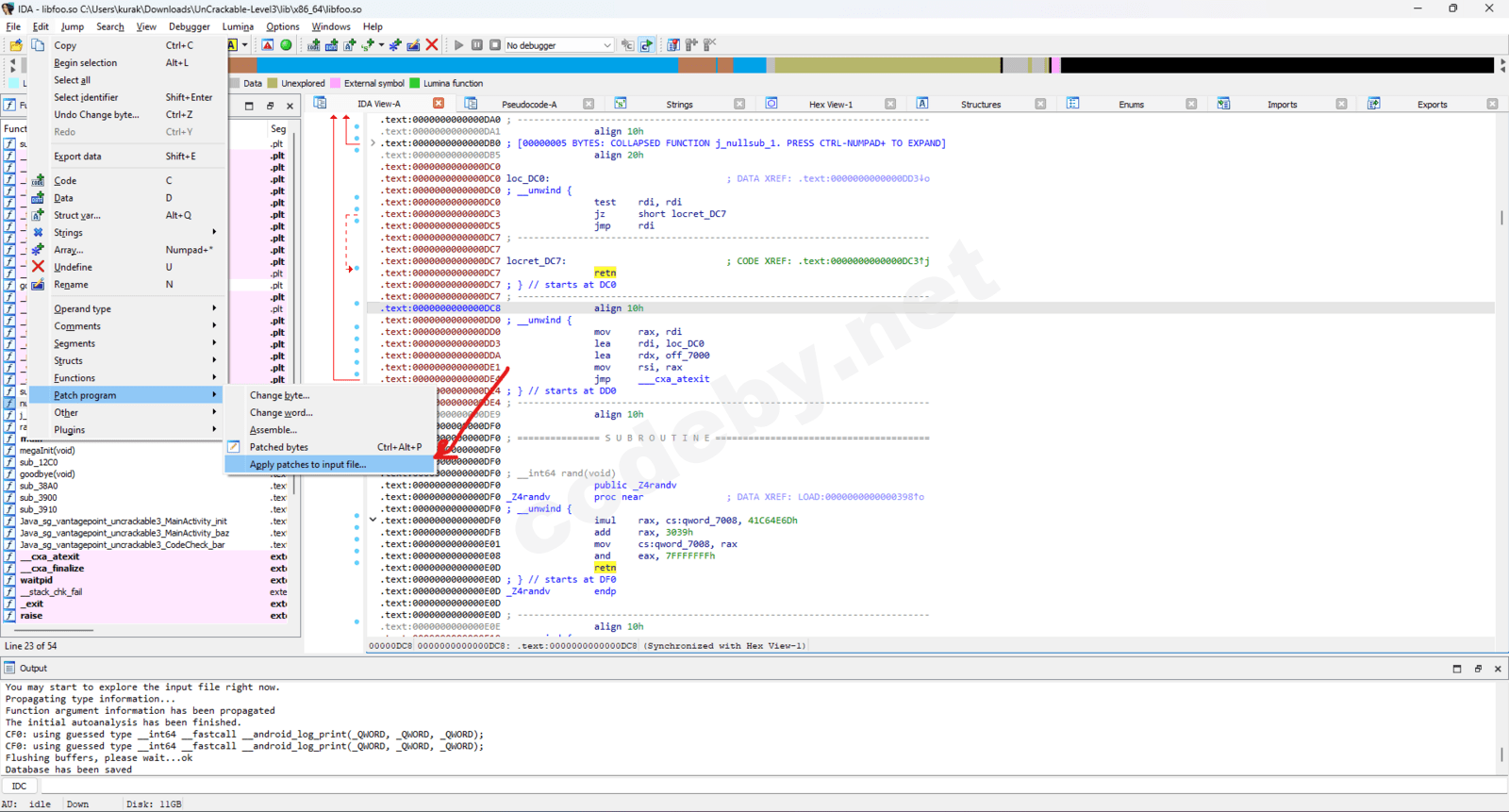This screenshot has height=812, width=1509.
Task: Switch to the Structures tab
Action: pyautogui.click(x=981, y=105)
